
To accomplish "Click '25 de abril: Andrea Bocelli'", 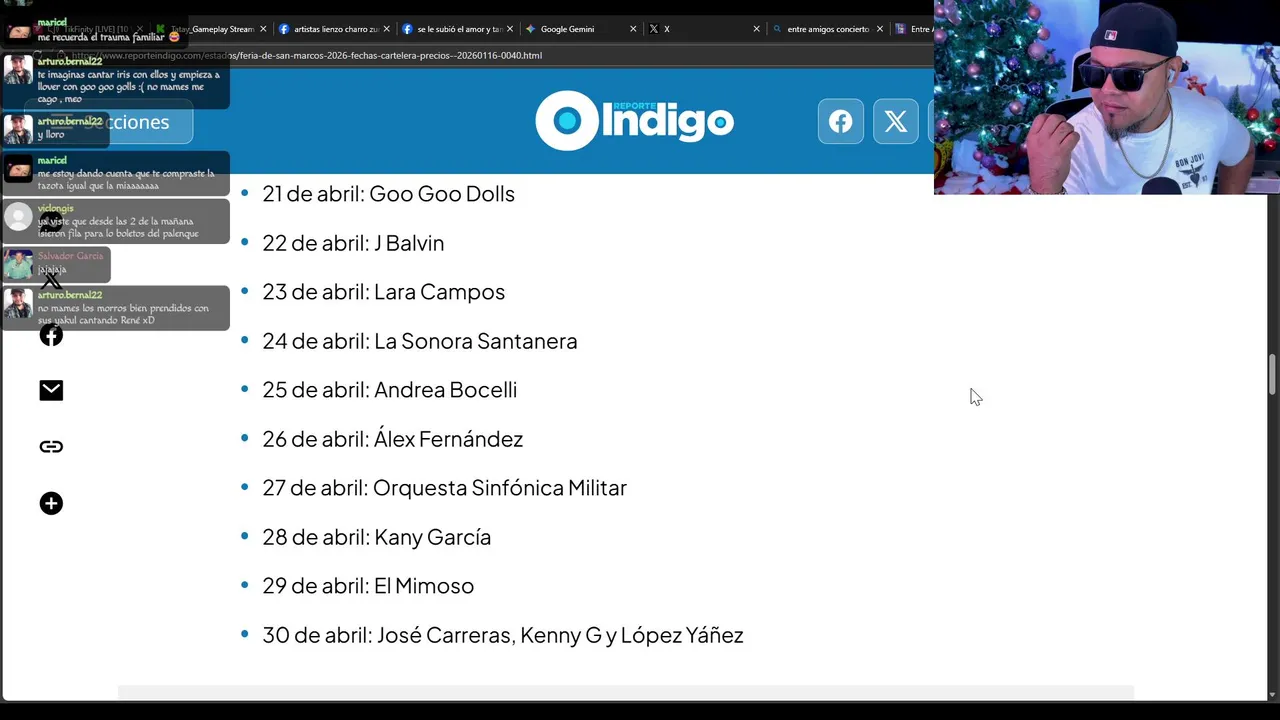I will point(389,390).
